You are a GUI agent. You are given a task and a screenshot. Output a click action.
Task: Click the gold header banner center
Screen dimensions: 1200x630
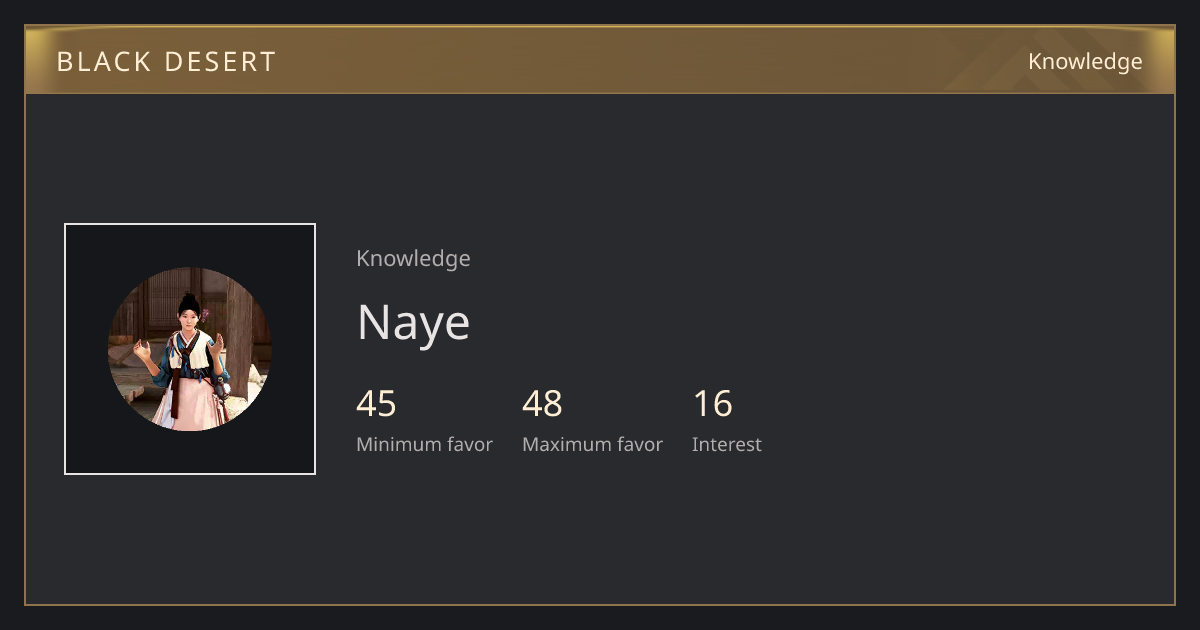pos(600,61)
